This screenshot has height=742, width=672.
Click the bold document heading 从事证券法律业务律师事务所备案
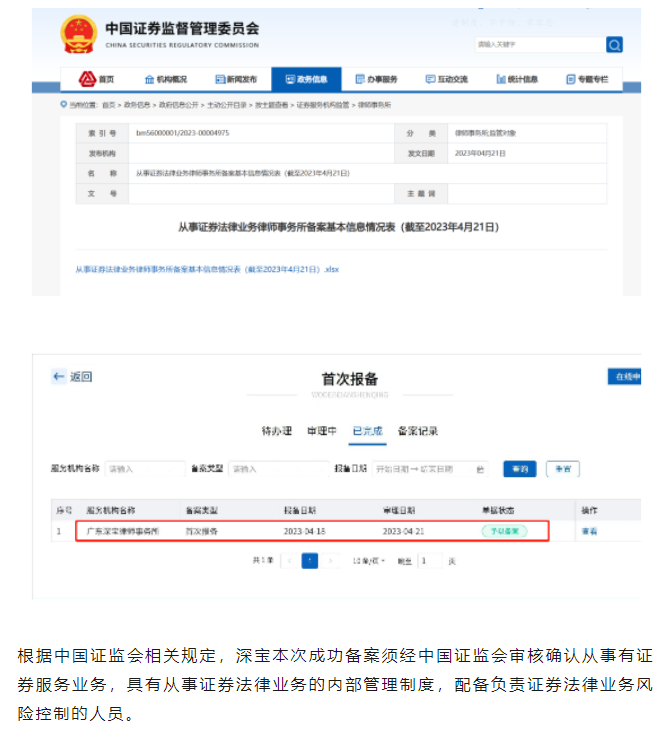coord(338,227)
